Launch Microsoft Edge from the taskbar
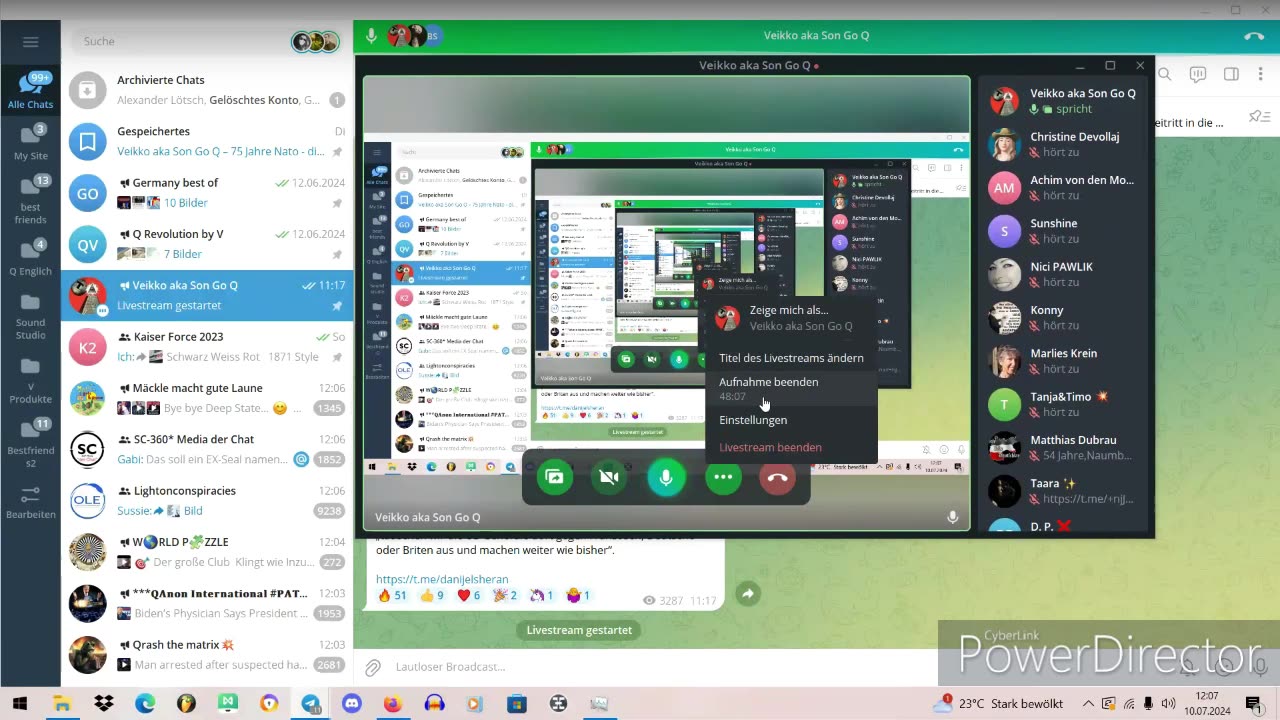This screenshot has height=720, width=1280. pyautogui.click(x=145, y=703)
